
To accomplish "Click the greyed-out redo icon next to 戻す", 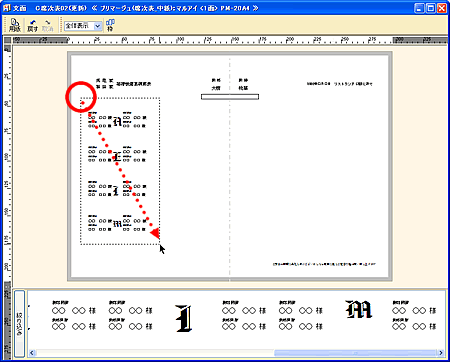I will (48, 25).
